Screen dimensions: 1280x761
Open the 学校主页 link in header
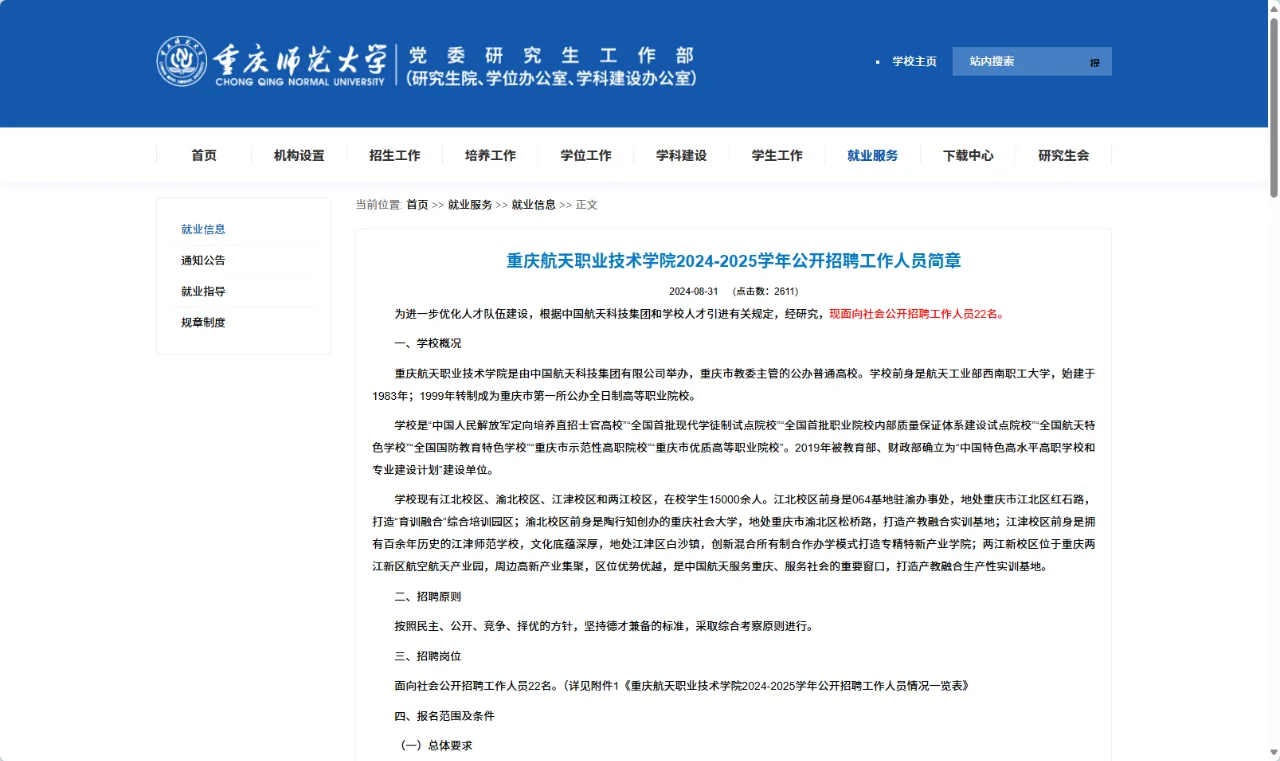pyautogui.click(x=914, y=62)
